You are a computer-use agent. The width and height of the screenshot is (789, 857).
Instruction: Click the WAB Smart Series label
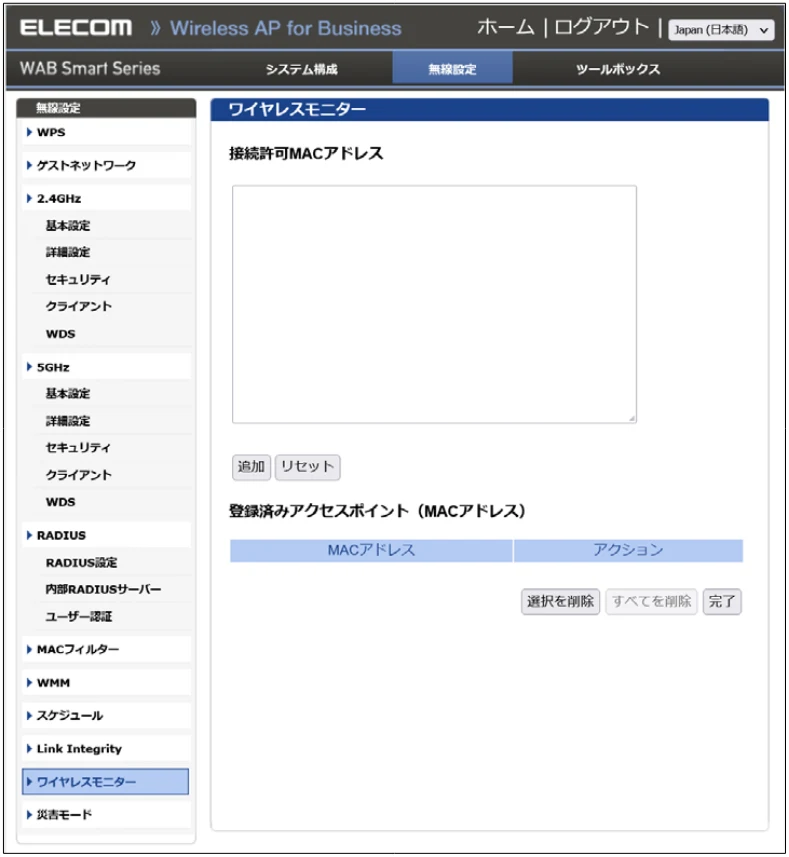click(90, 68)
